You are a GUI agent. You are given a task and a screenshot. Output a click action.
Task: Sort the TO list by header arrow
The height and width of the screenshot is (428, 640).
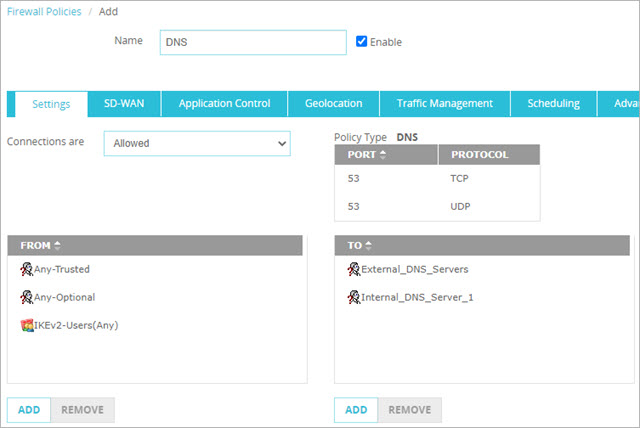click(x=368, y=245)
